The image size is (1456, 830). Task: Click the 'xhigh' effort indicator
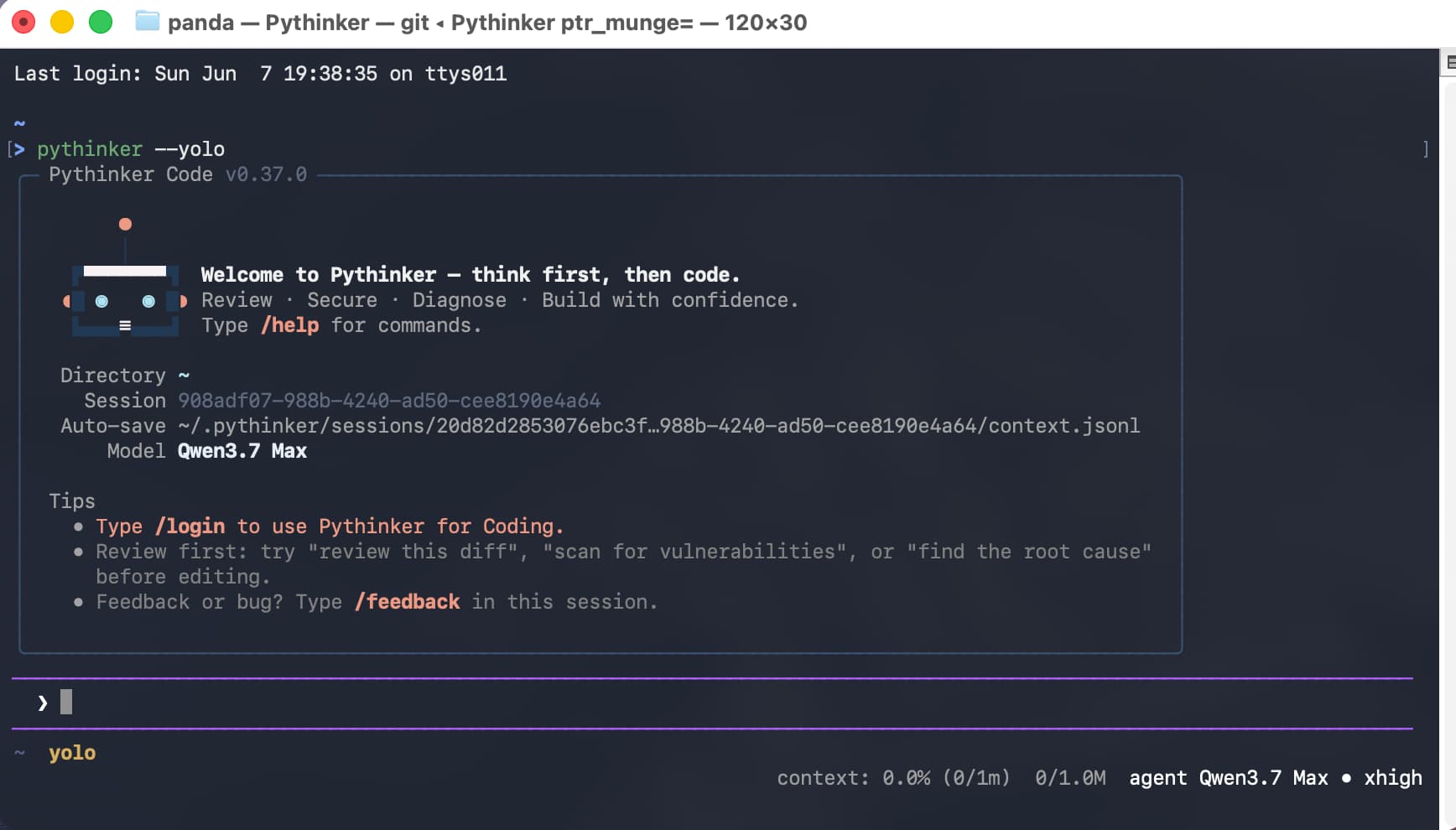coord(1393,778)
